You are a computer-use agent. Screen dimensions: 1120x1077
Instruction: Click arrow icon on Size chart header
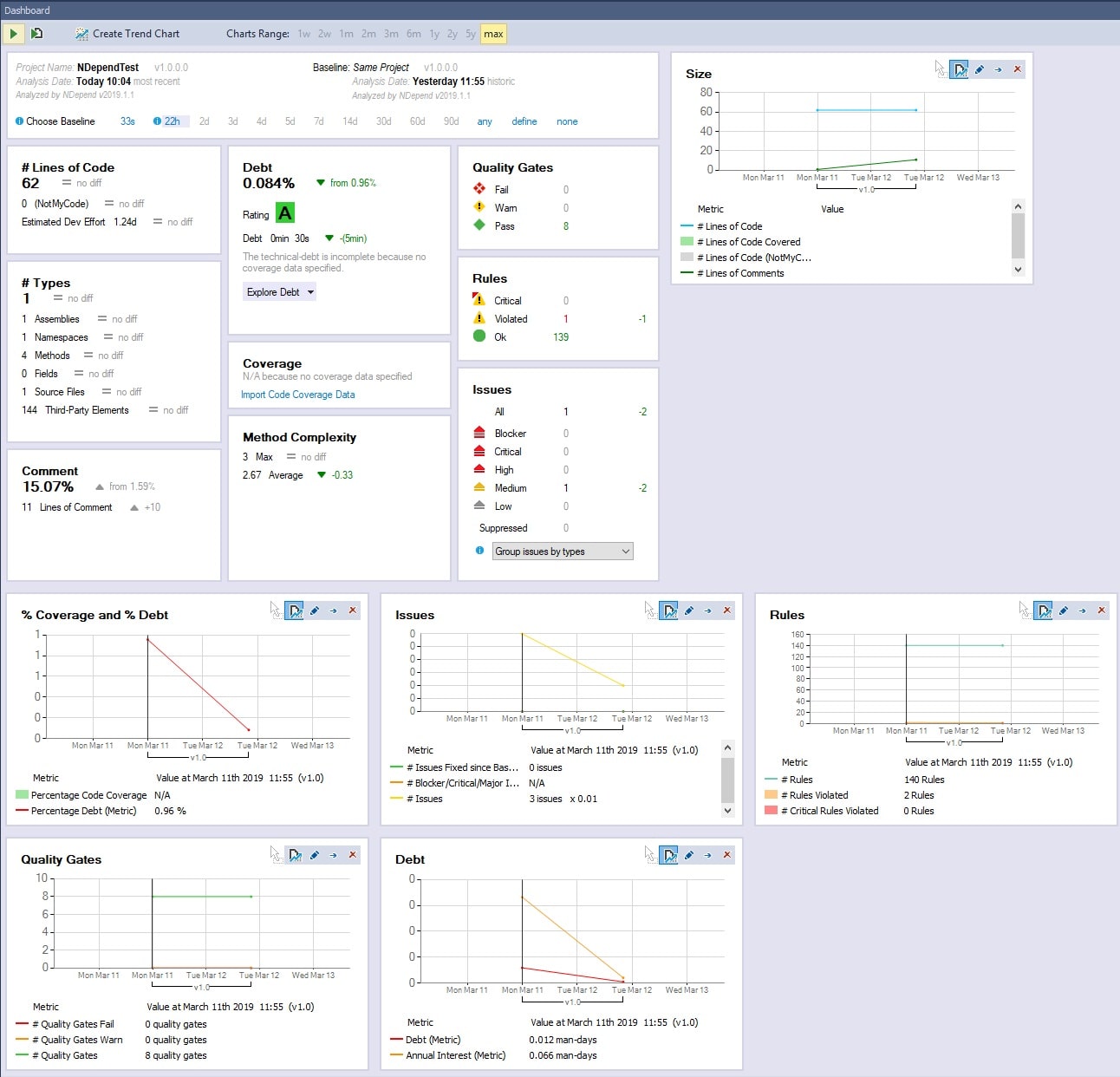click(x=999, y=69)
